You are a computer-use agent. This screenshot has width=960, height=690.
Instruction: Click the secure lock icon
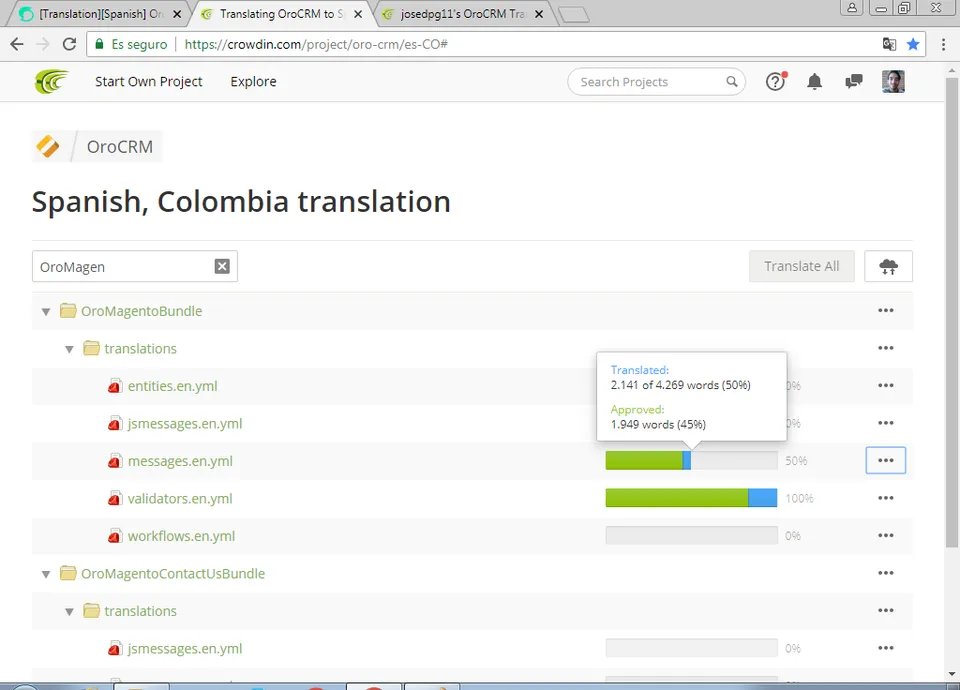tap(100, 44)
